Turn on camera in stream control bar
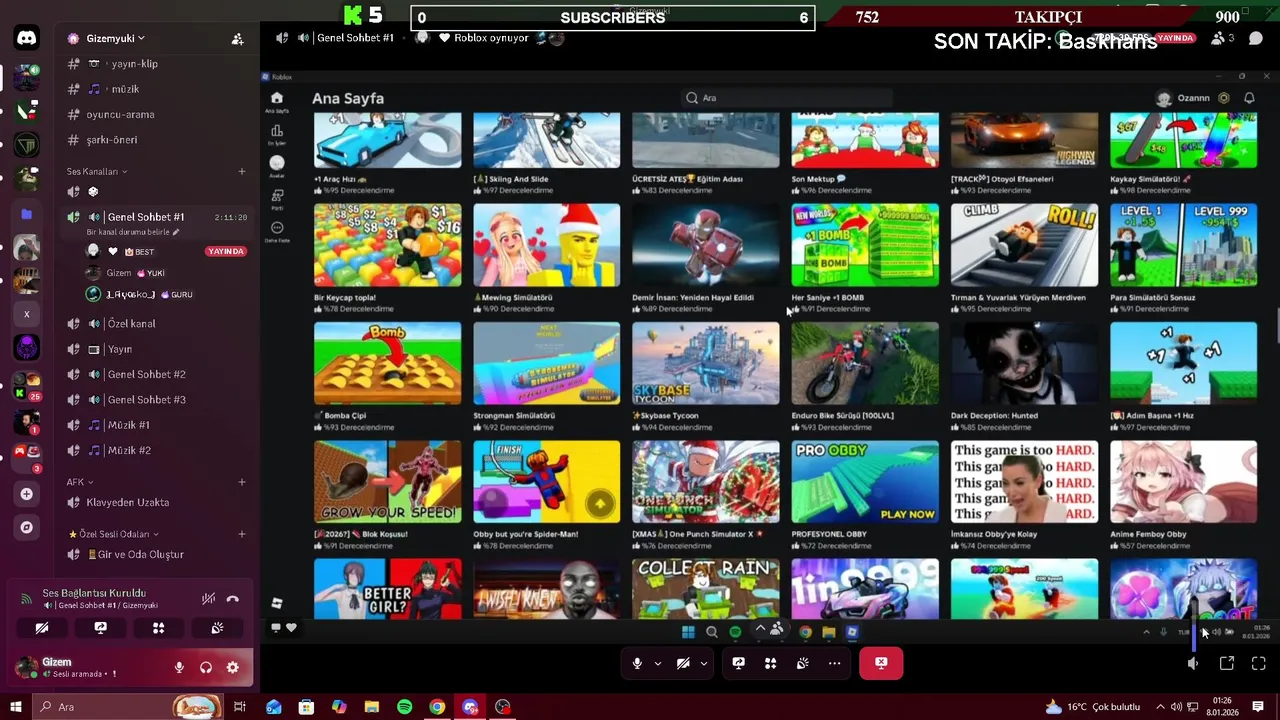The width and height of the screenshot is (1280, 720). [x=683, y=663]
